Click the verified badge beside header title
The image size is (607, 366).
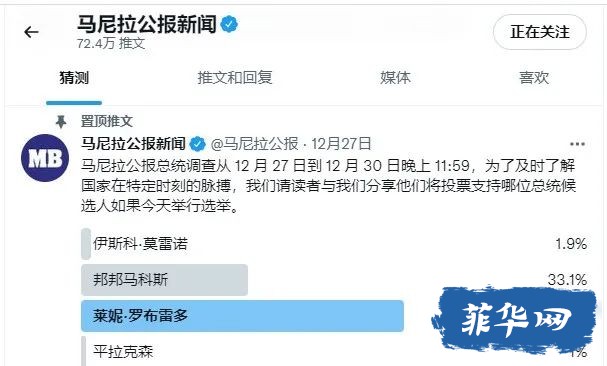tap(229, 24)
